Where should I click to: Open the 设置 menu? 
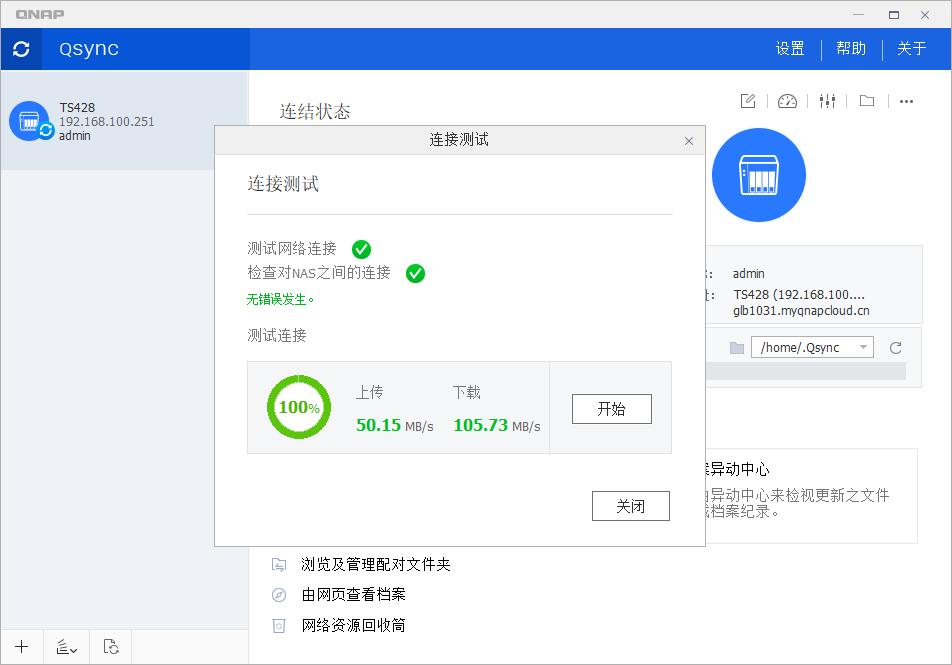click(789, 48)
